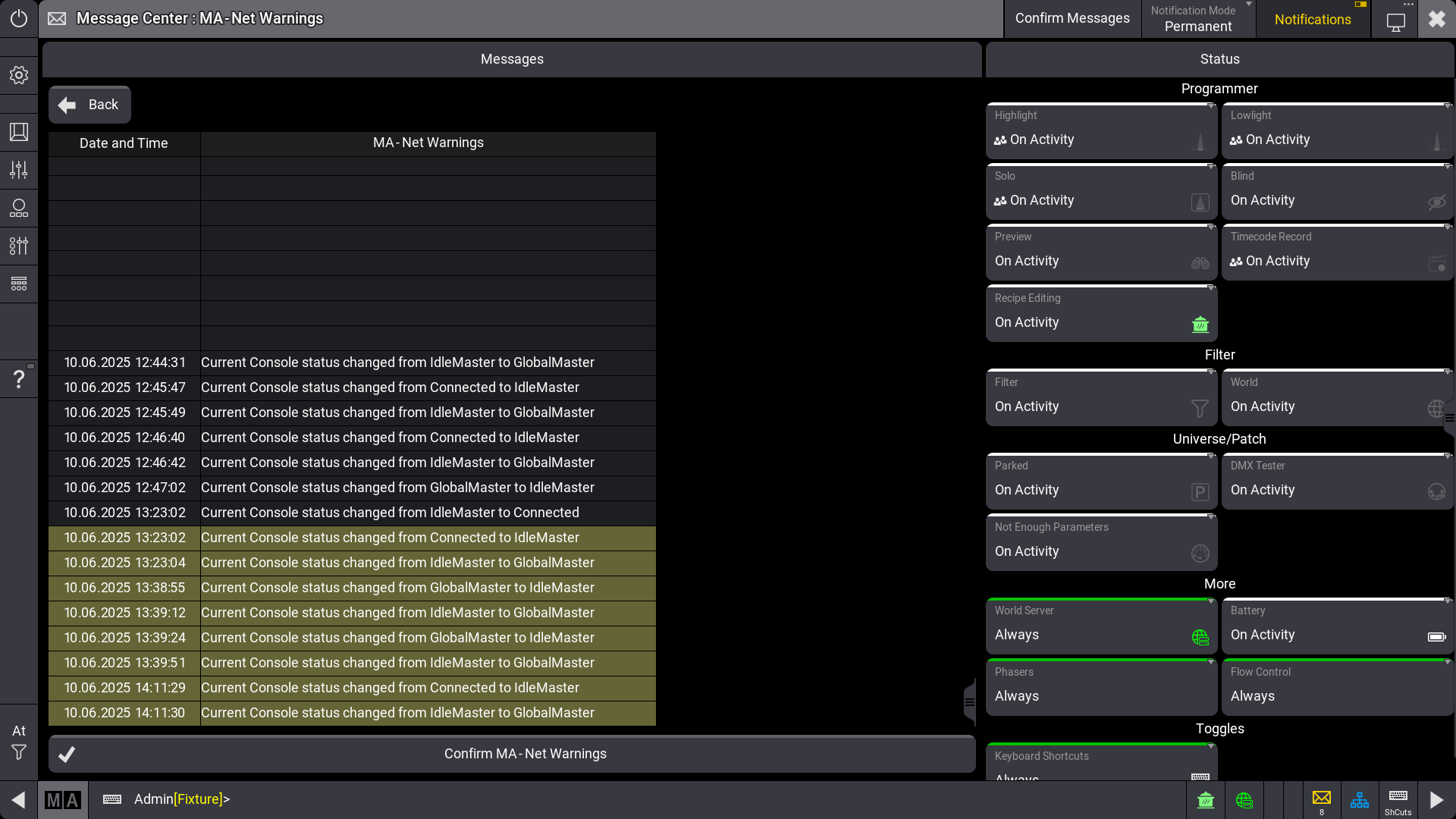
Task: Toggle the Notifications button
Action: pyautogui.click(x=1313, y=19)
